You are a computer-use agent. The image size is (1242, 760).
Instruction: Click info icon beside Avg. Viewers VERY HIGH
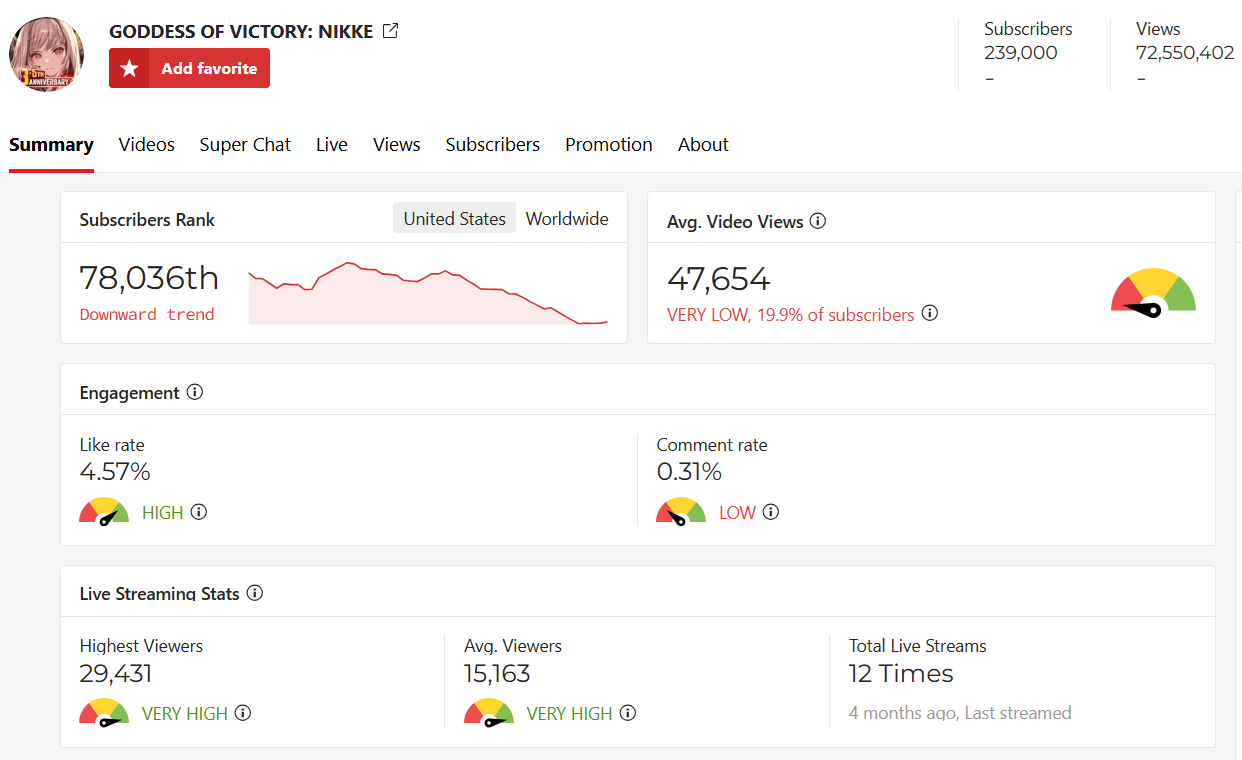pyautogui.click(x=628, y=713)
